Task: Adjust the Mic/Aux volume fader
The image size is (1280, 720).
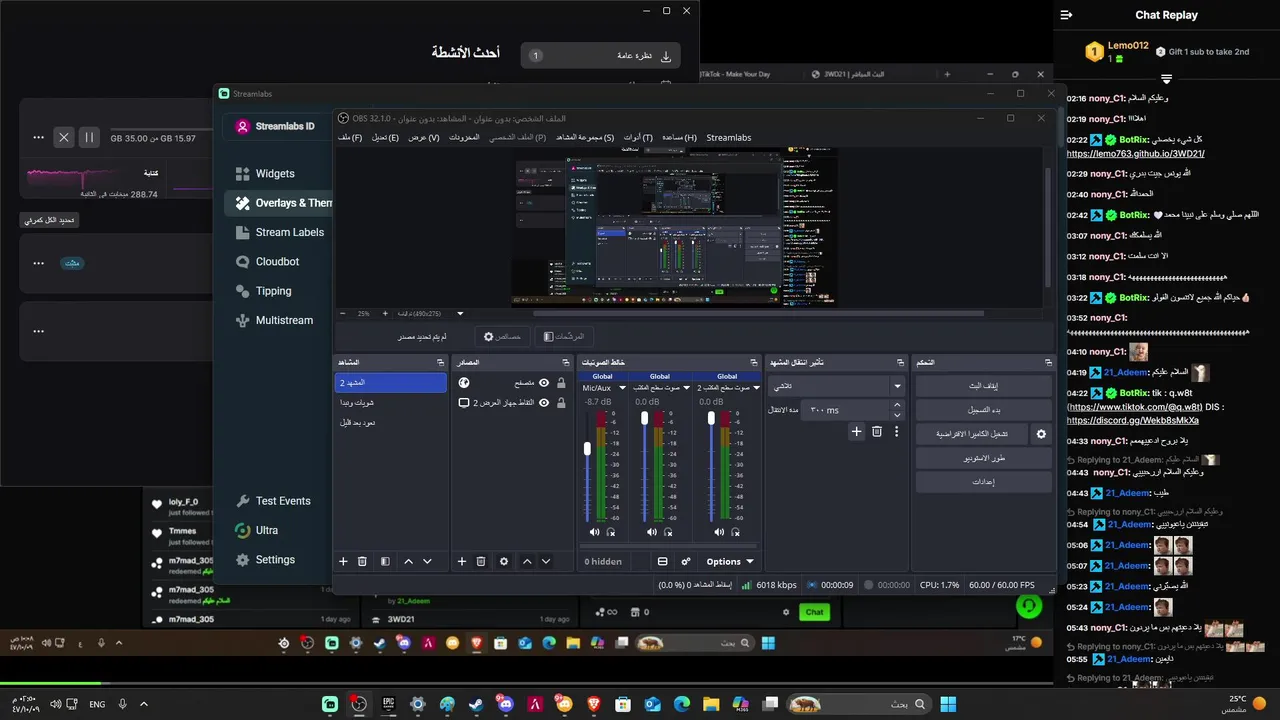Action: tap(587, 449)
